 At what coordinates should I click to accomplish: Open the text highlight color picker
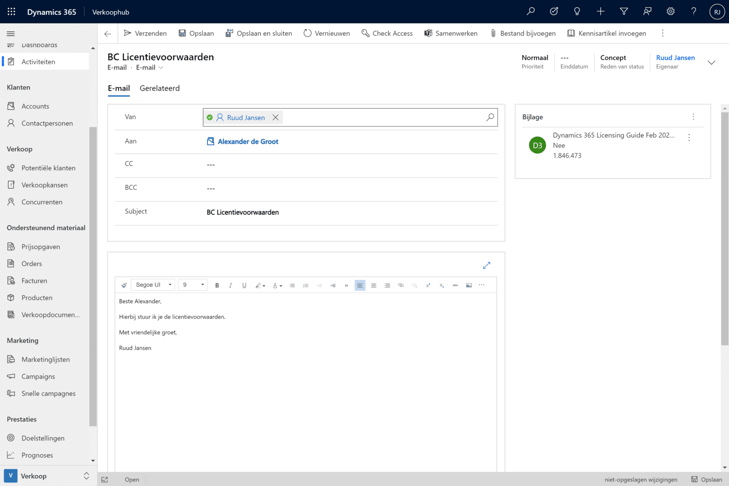pos(260,285)
